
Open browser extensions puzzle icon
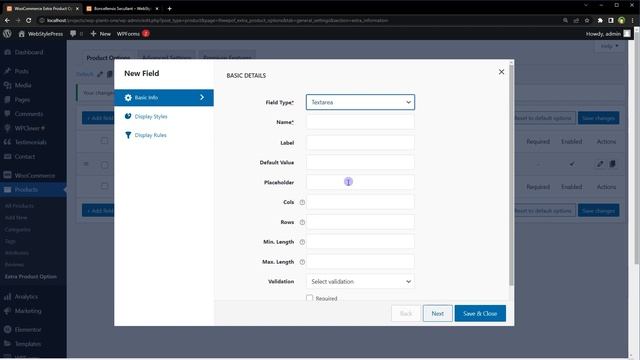600,20
